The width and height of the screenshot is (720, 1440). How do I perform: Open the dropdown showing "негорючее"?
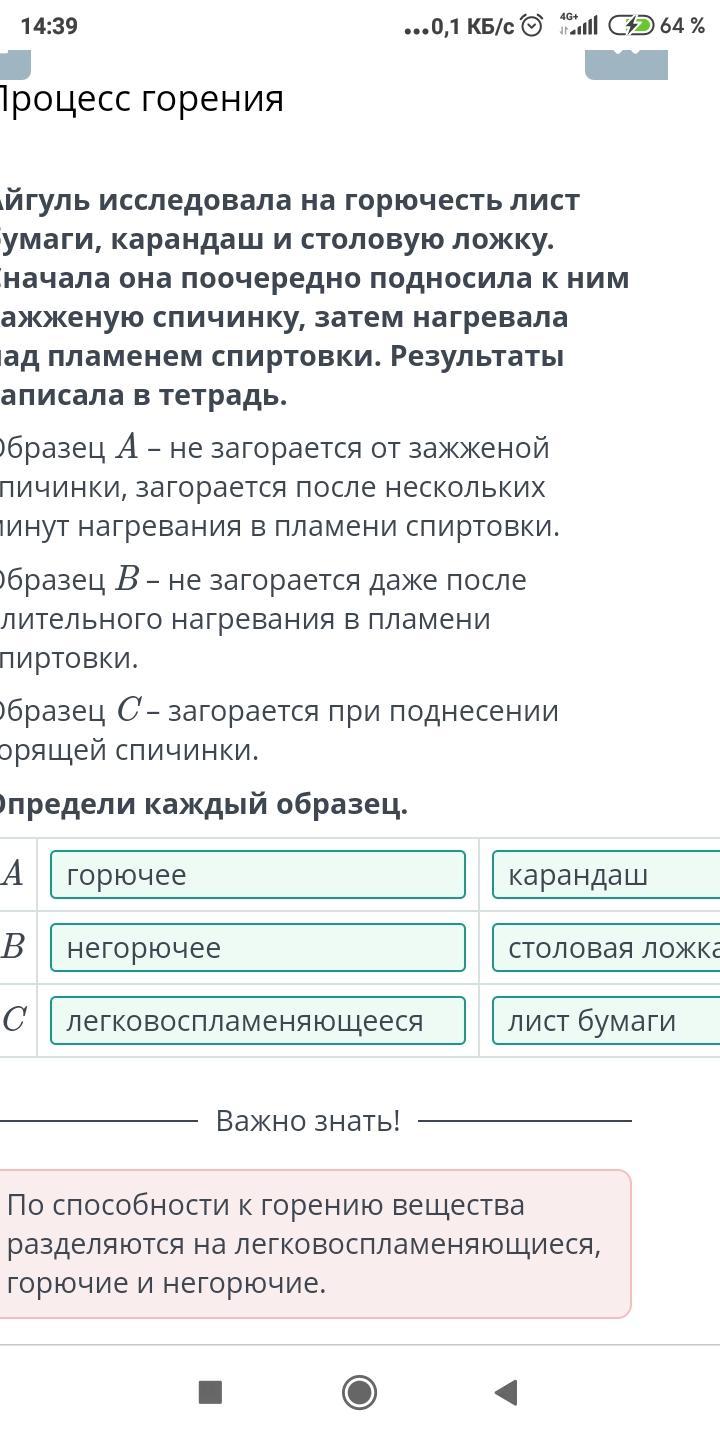(x=258, y=948)
